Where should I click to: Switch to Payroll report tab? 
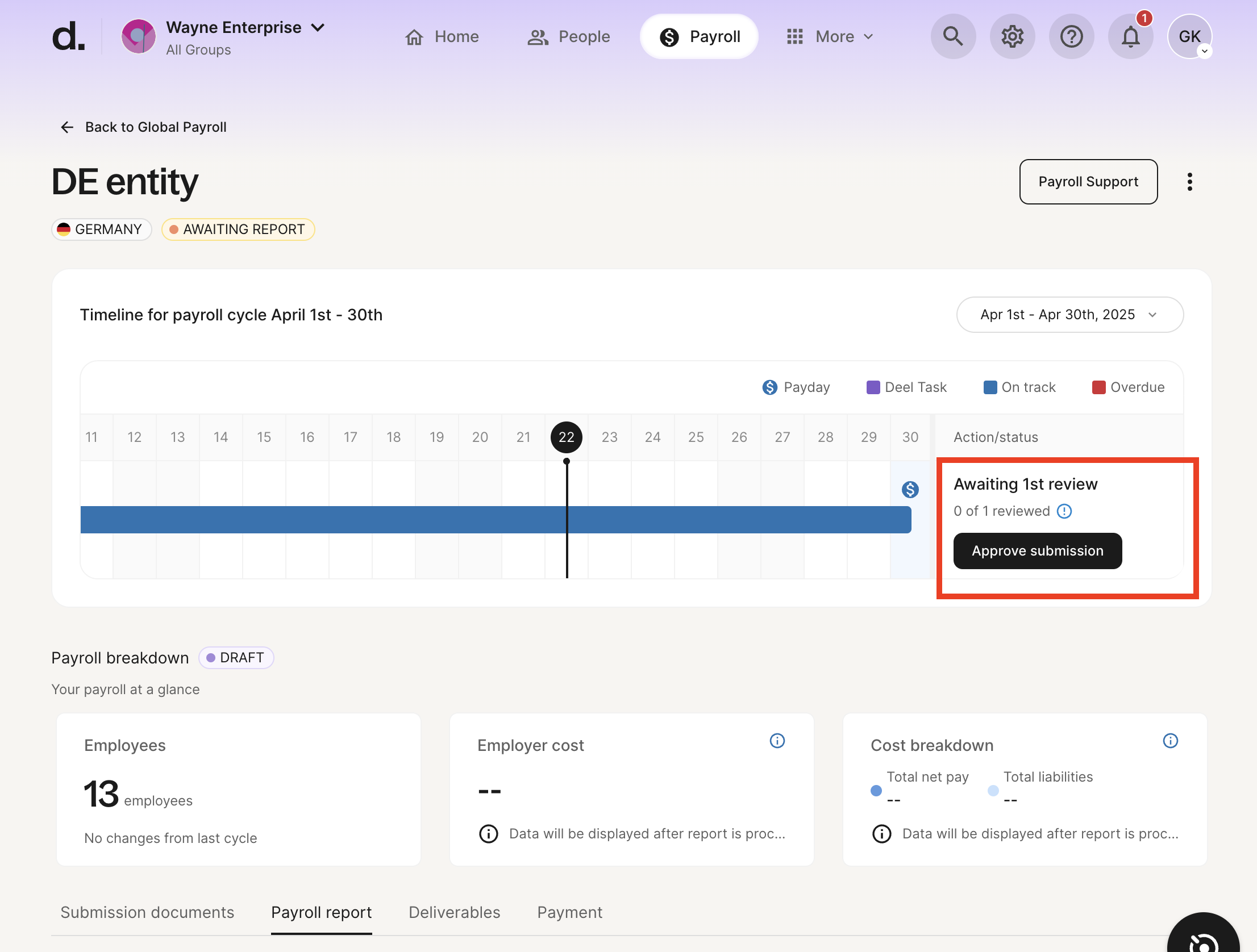321,912
